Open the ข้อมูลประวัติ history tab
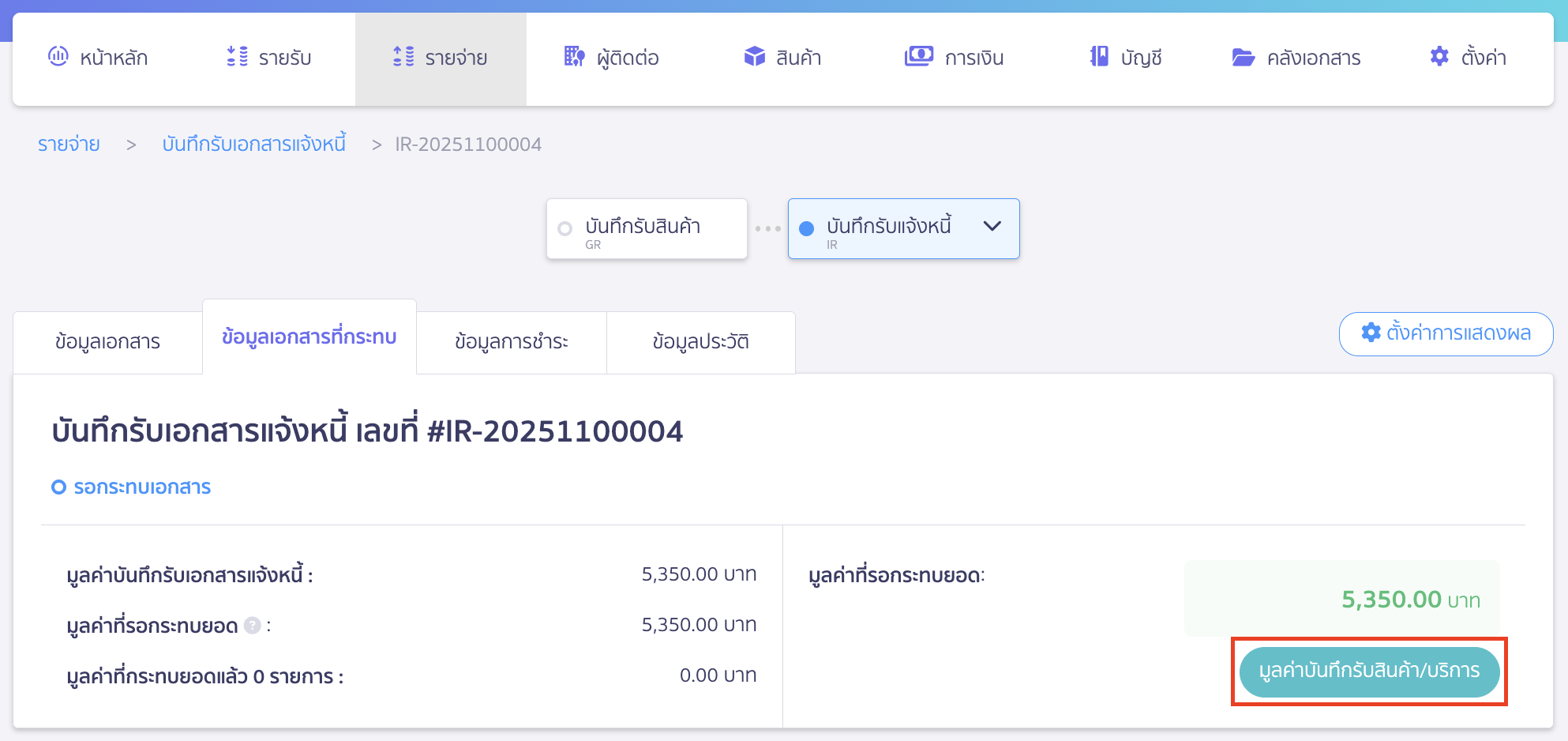 (x=700, y=341)
